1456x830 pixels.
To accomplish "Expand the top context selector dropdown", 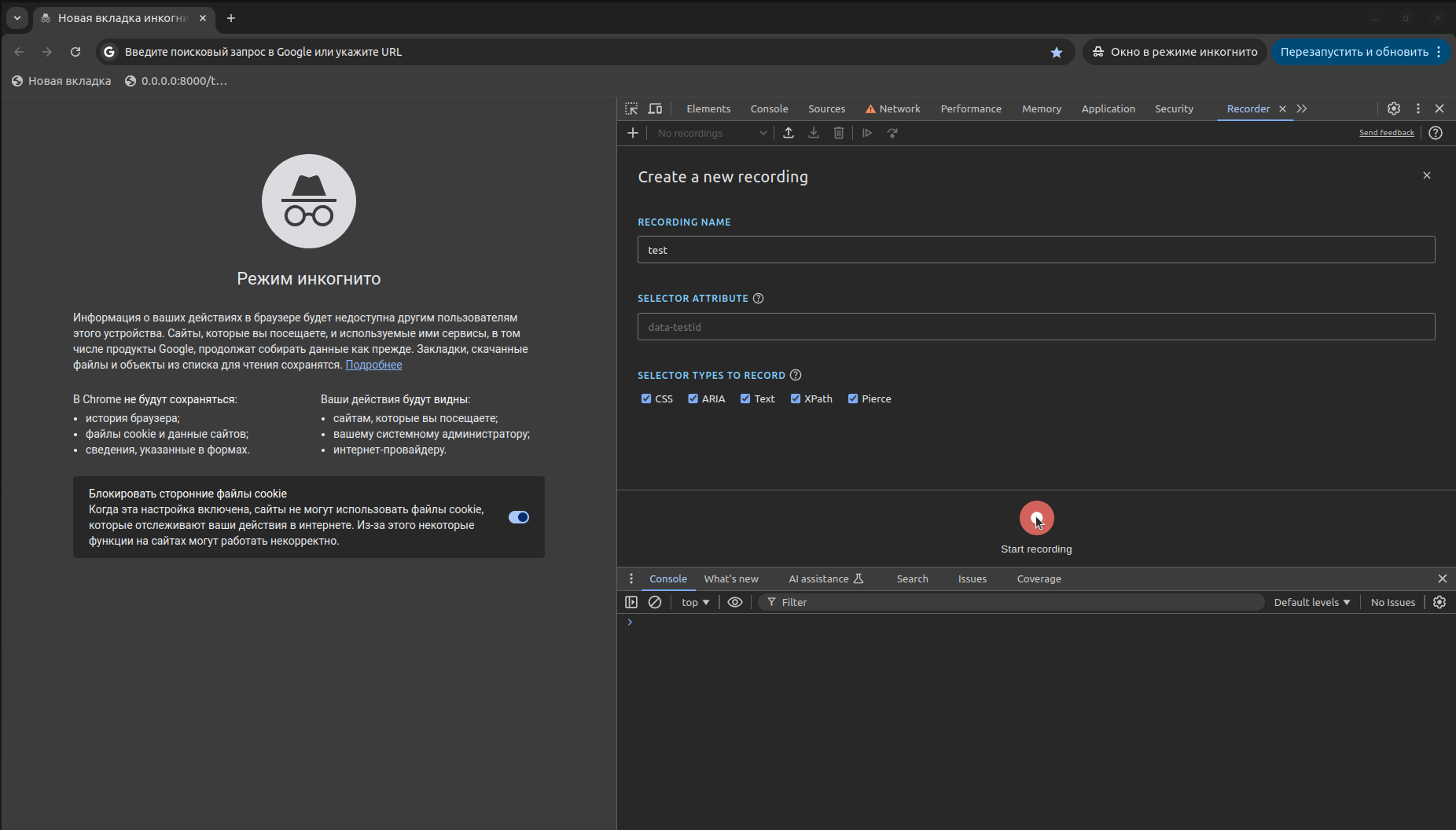I will point(695,602).
